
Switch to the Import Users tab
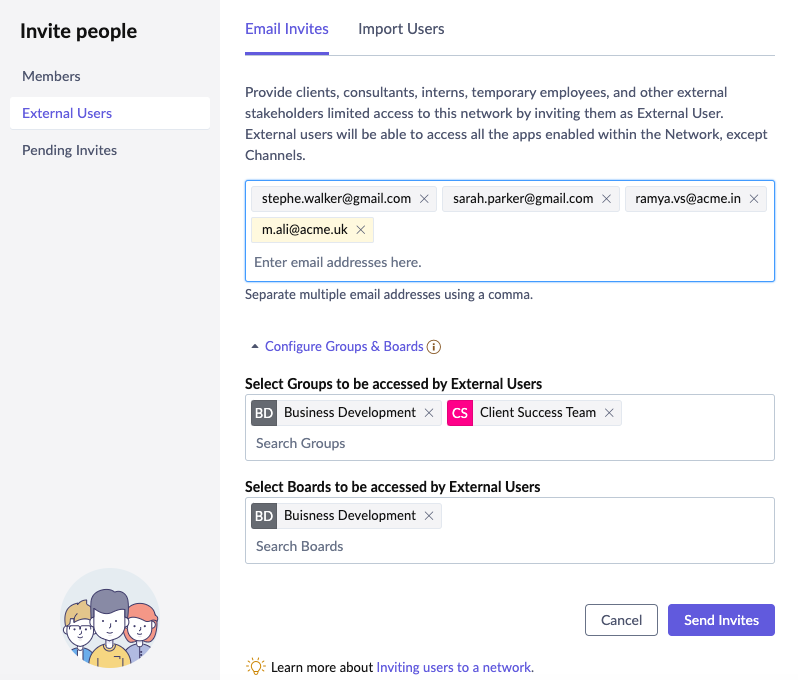tap(401, 29)
